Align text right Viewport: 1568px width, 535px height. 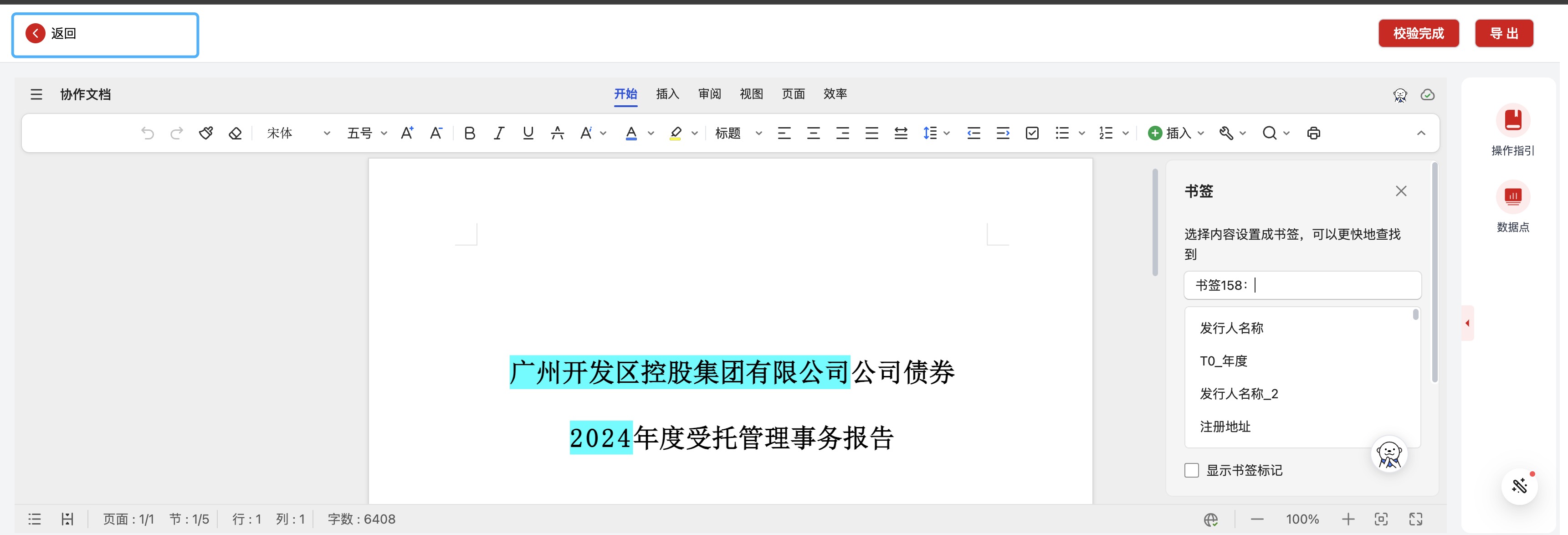click(x=842, y=133)
